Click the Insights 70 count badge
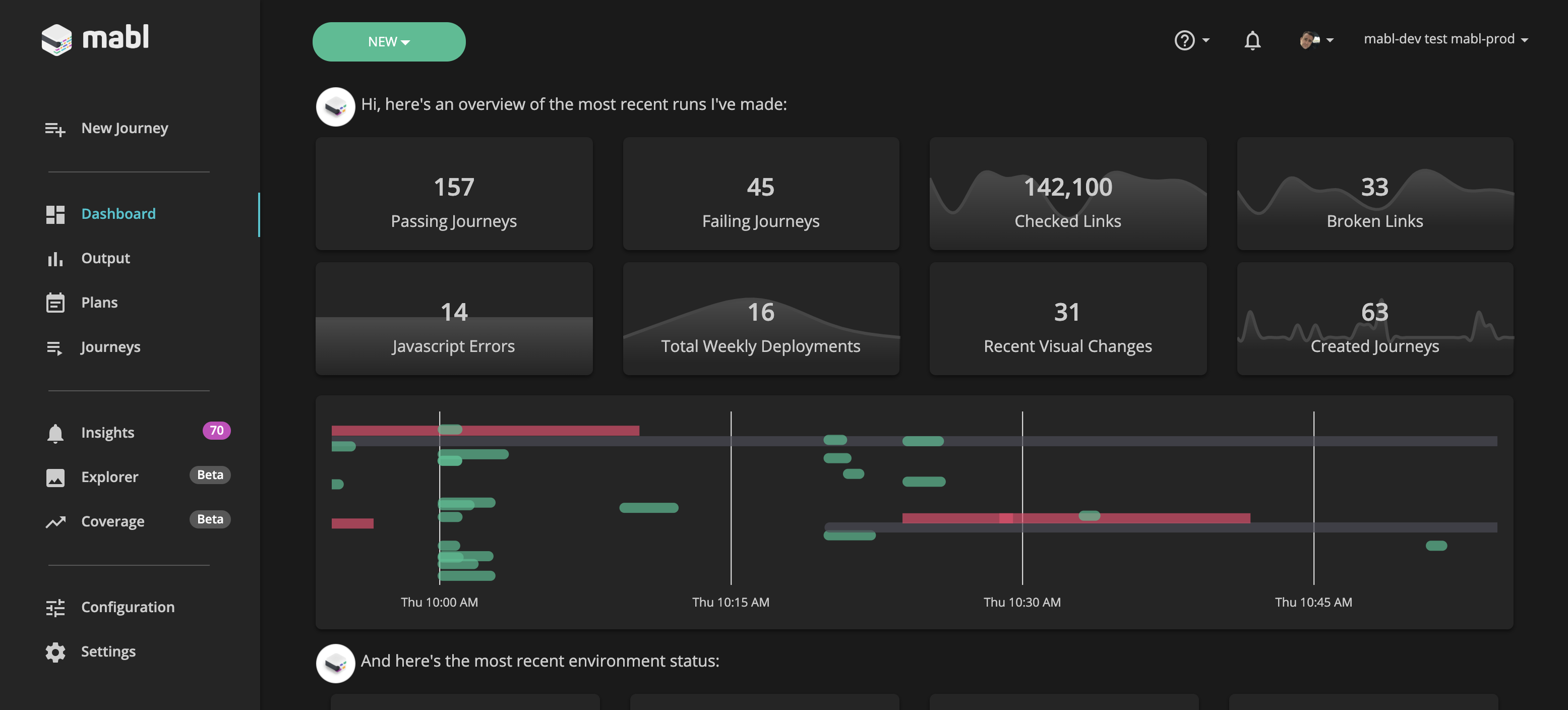This screenshot has width=1568, height=710. [x=216, y=431]
